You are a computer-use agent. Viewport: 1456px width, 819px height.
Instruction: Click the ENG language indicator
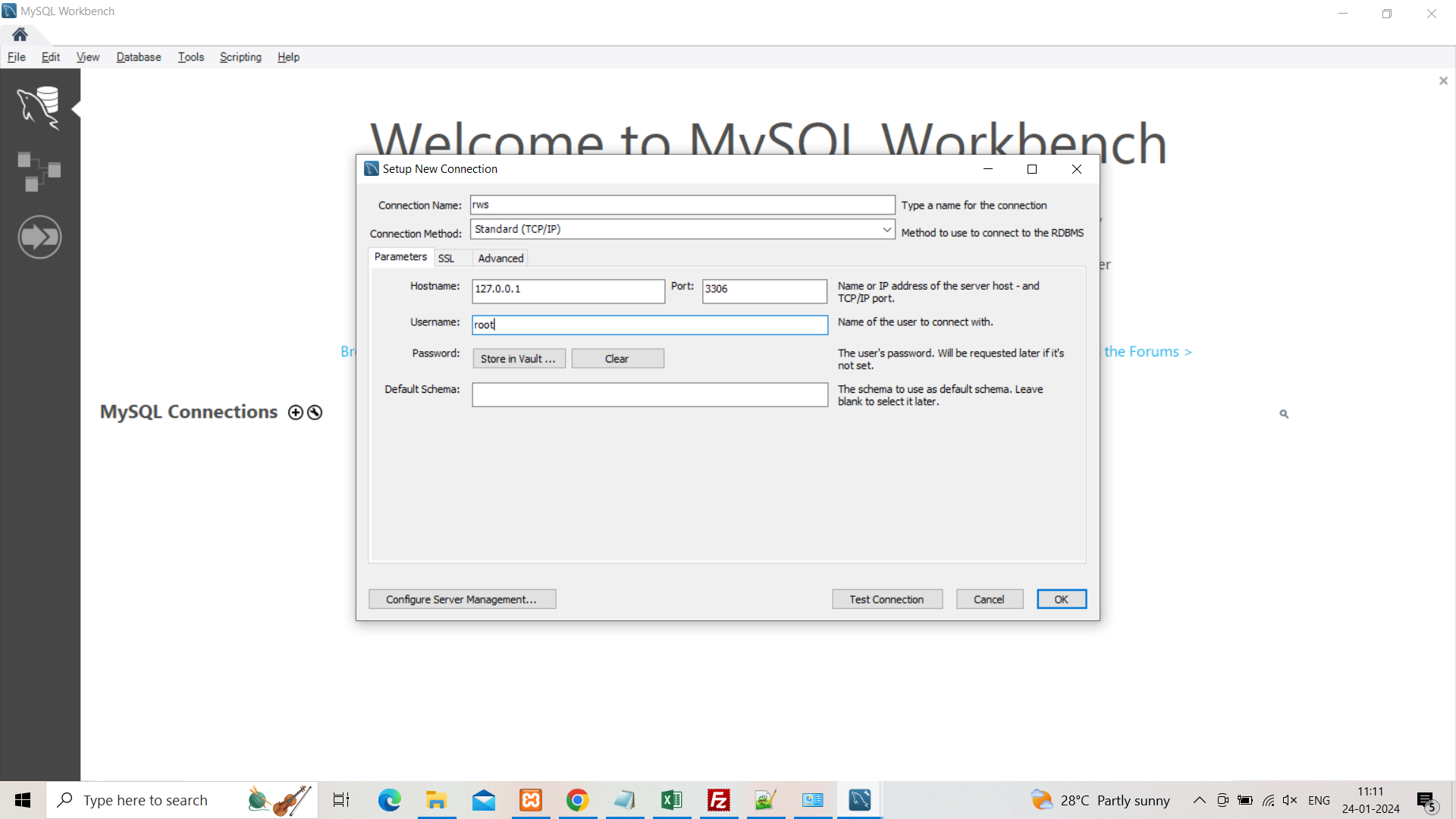click(1319, 800)
